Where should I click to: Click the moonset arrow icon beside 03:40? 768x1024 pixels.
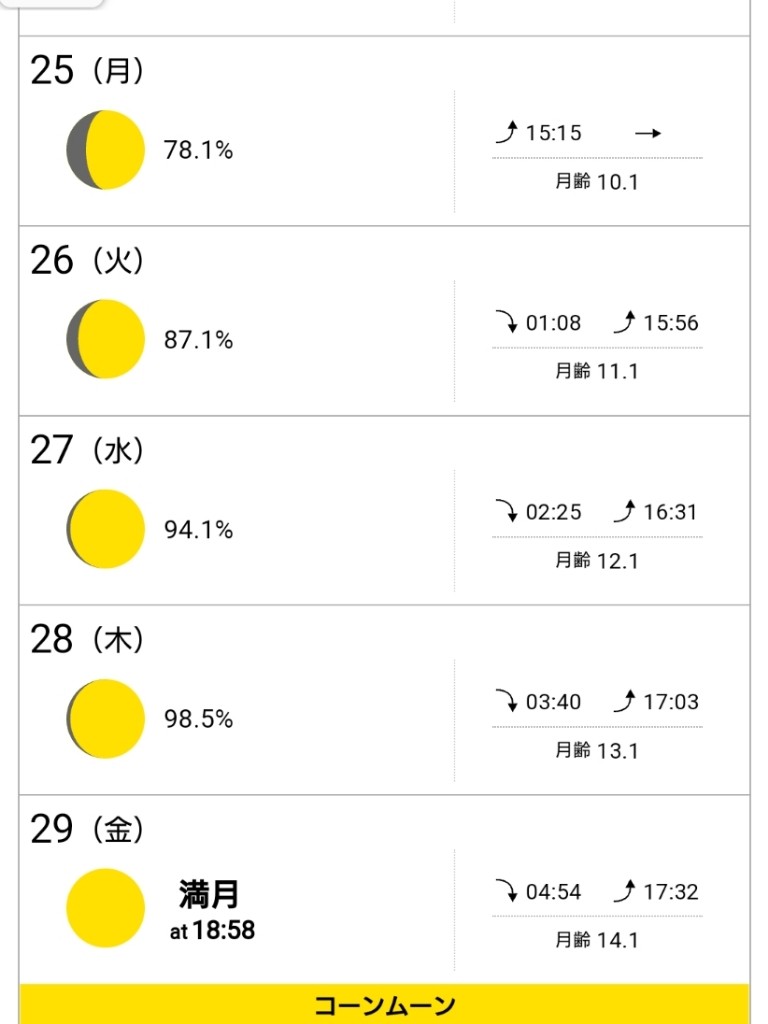(507, 700)
